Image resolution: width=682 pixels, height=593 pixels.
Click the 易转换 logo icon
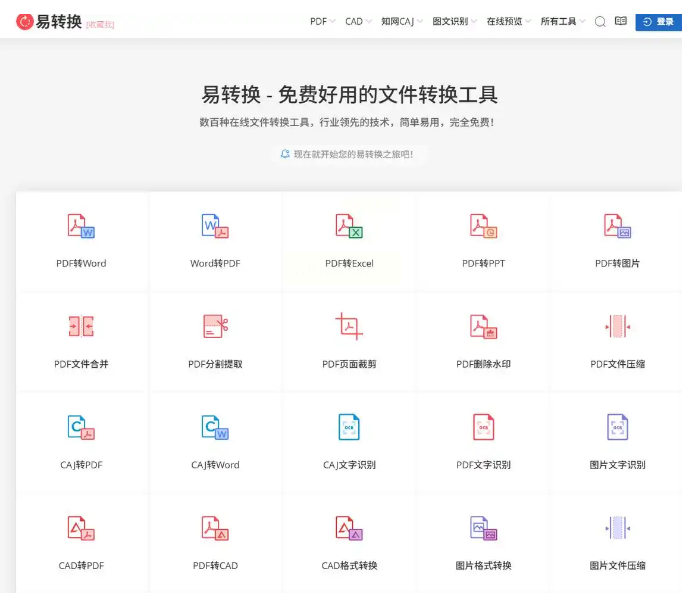click(x=25, y=21)
